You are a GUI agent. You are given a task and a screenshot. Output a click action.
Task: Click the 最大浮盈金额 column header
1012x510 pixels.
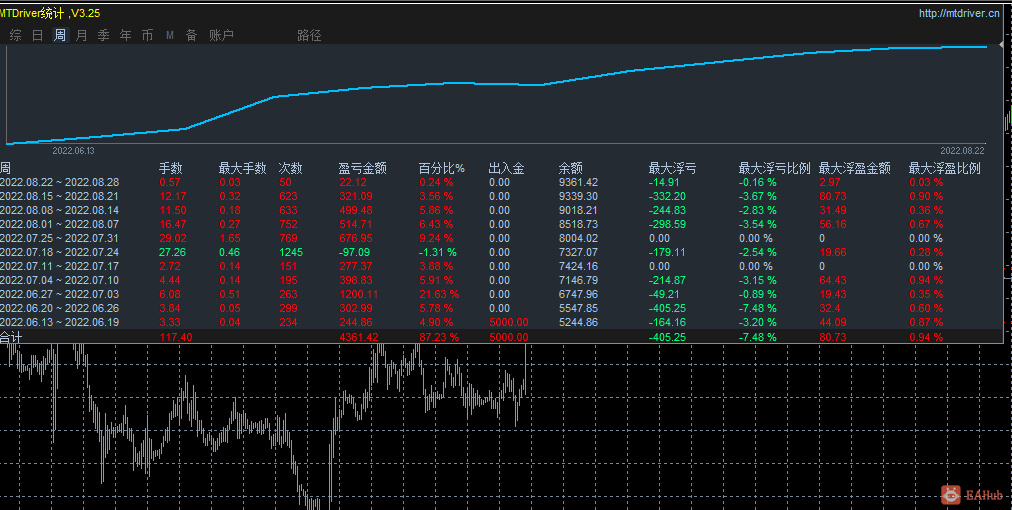coord(855,168)
